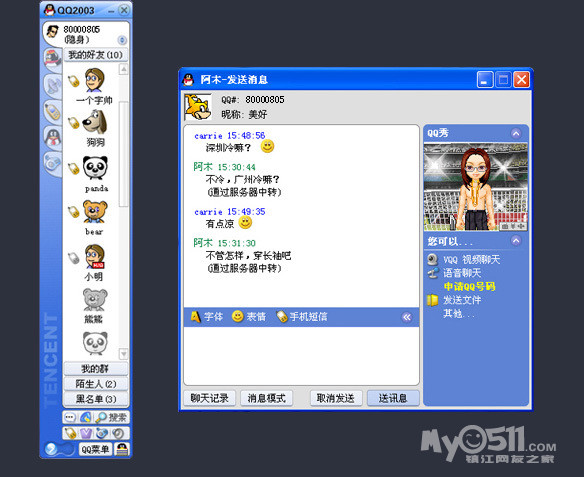Viewport: 584px width, 477px height.
Task: Click the yellow contact avatar in chat header
Action: (x=198, y=107)
